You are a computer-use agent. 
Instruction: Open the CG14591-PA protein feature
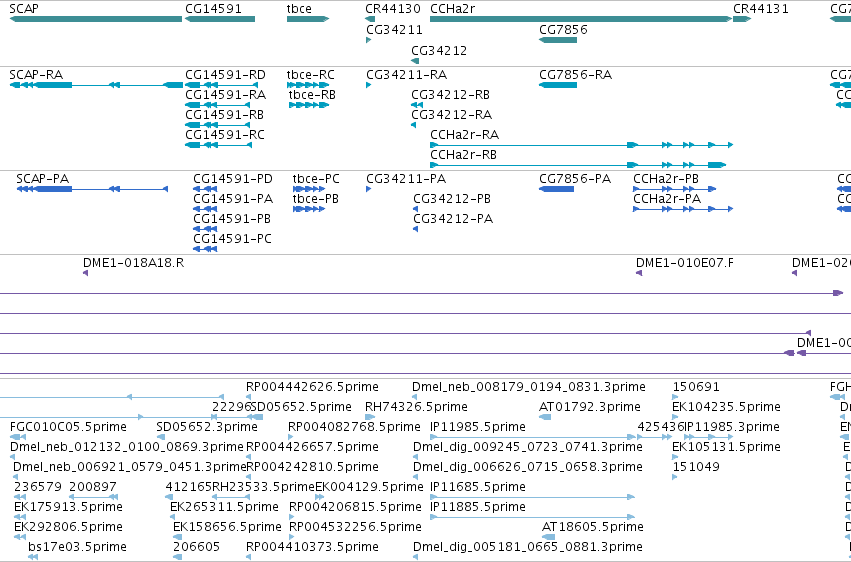click(205, 209)
